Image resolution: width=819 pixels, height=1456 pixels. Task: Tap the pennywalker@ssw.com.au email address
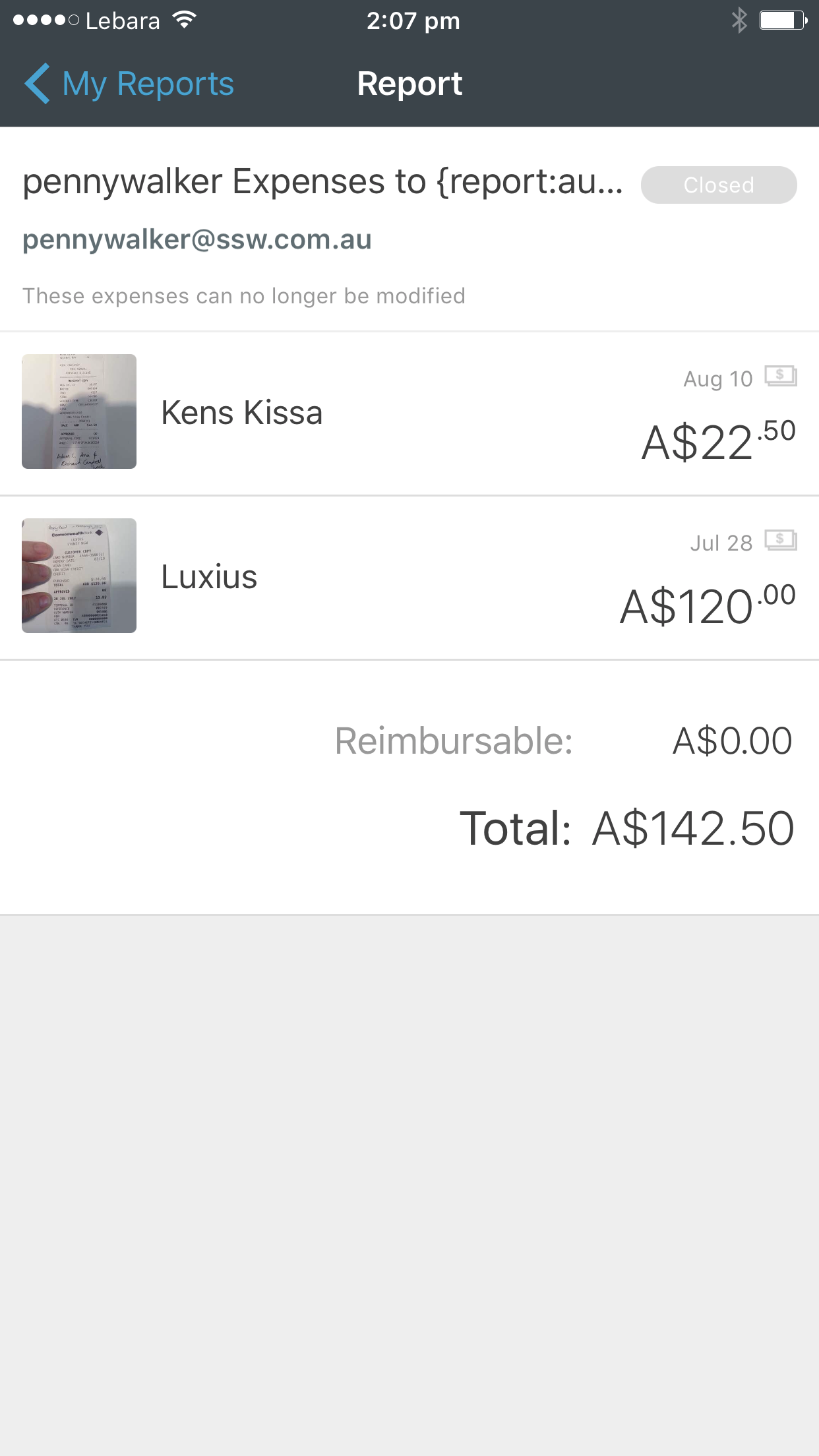197,239
